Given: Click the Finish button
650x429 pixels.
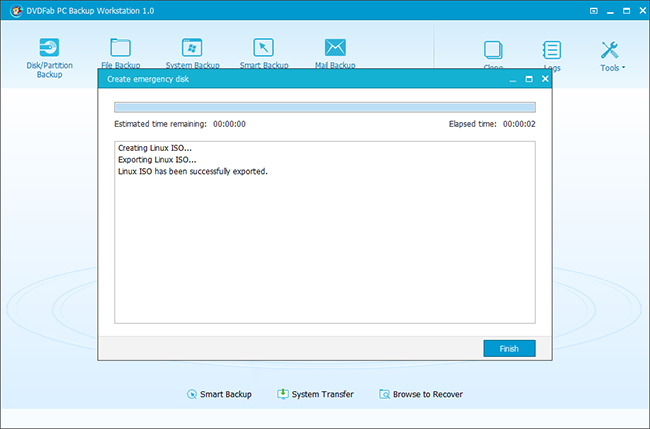Looking at the screenshot, I should pyautogui.click(x=509, y=349).
